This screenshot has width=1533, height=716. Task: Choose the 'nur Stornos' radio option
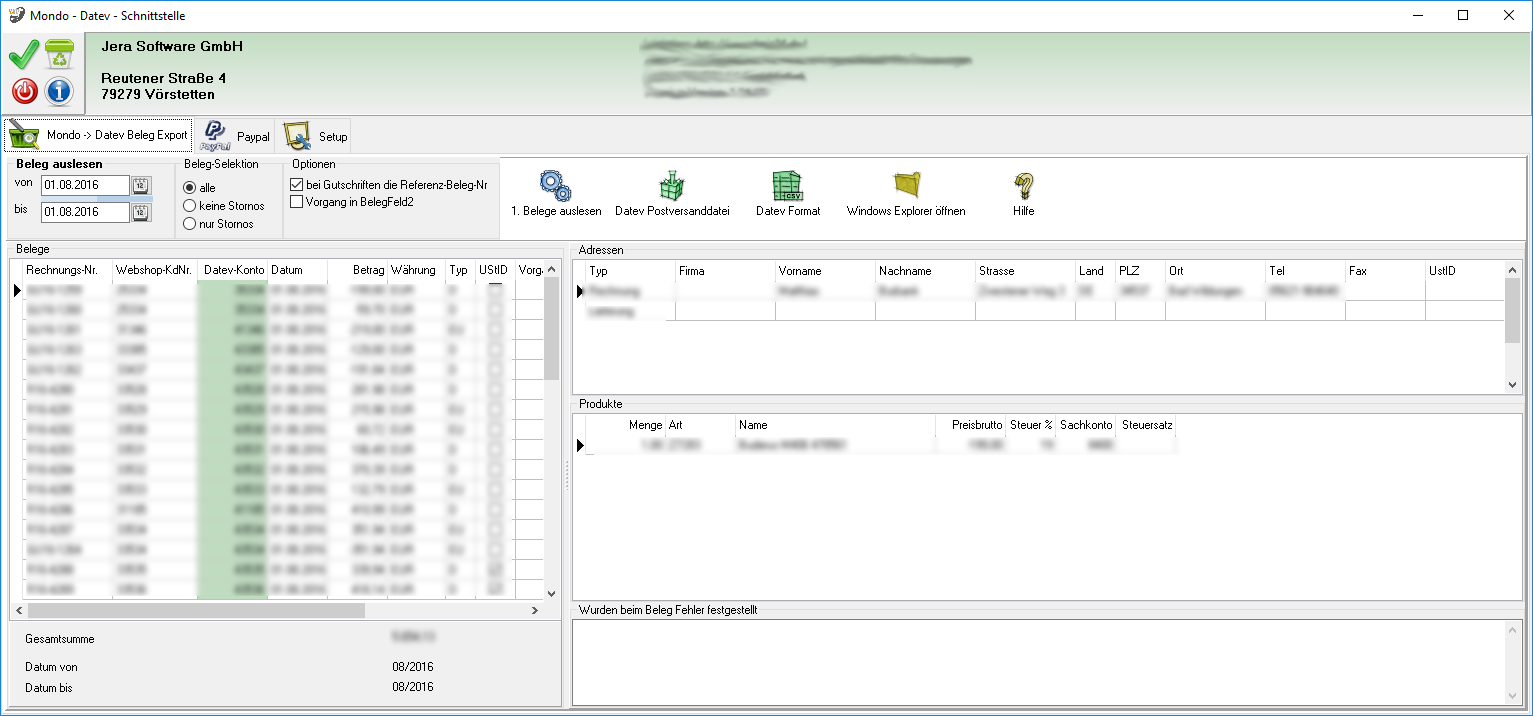point(189,224)
